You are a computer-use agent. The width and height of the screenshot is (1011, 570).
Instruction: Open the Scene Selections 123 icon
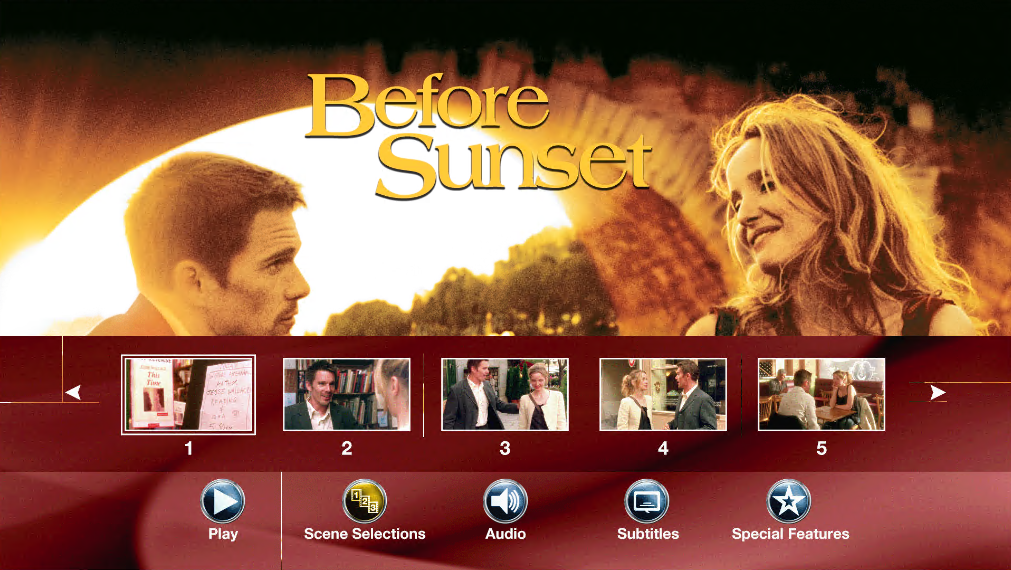coord(364,501)
